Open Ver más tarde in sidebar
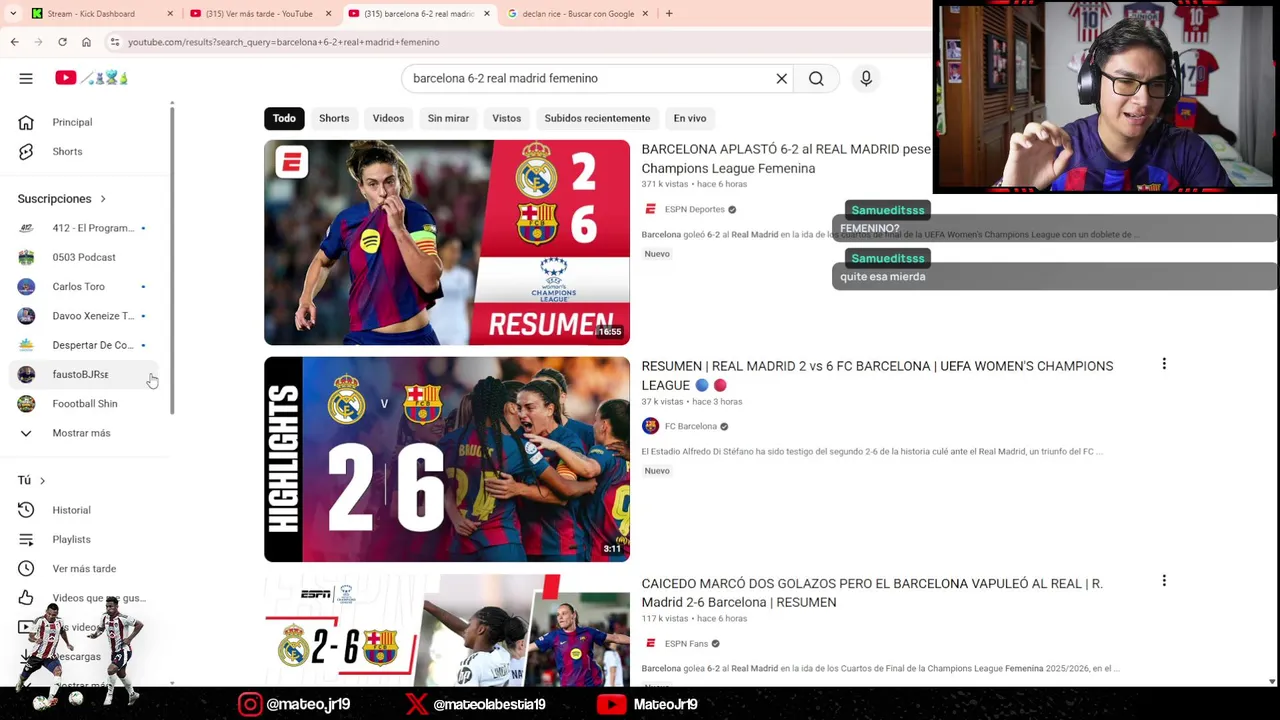1280x720 pixels. pyautogui.click(x=85, y=568)
